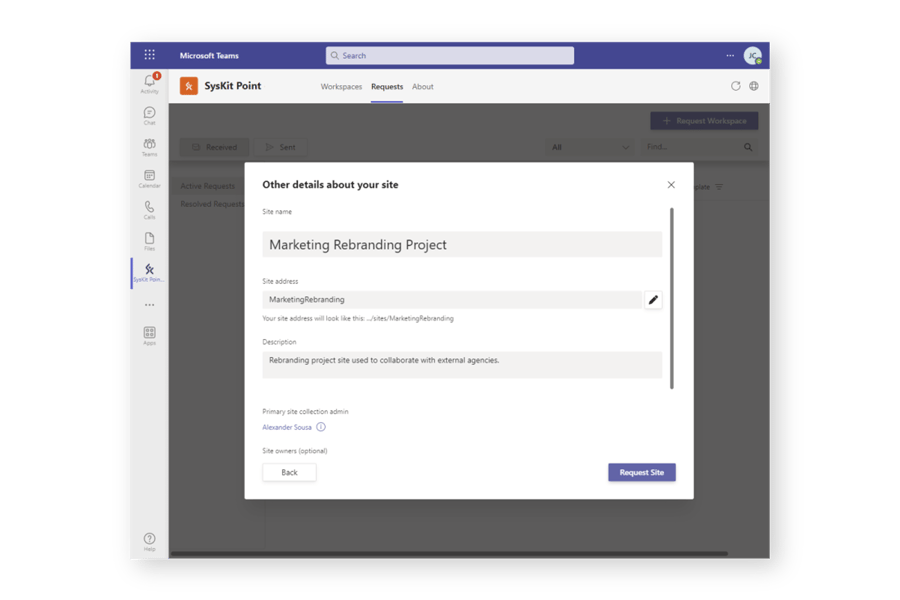This screenshot has height=600, width=900.
Task: Click the Microsoft Teams title text
Action: pyautogui.click(x=209, y=56)
